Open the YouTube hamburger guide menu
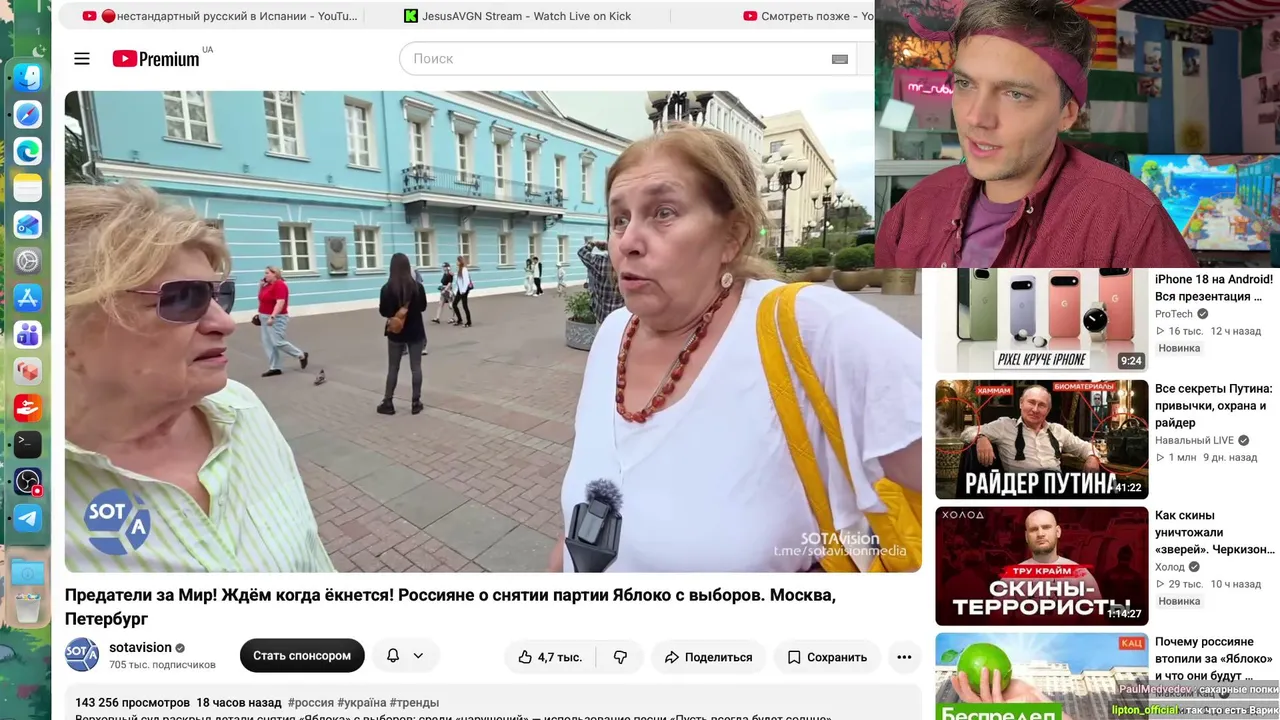This screenshot has height=720, width=1280. pos(82,59)
